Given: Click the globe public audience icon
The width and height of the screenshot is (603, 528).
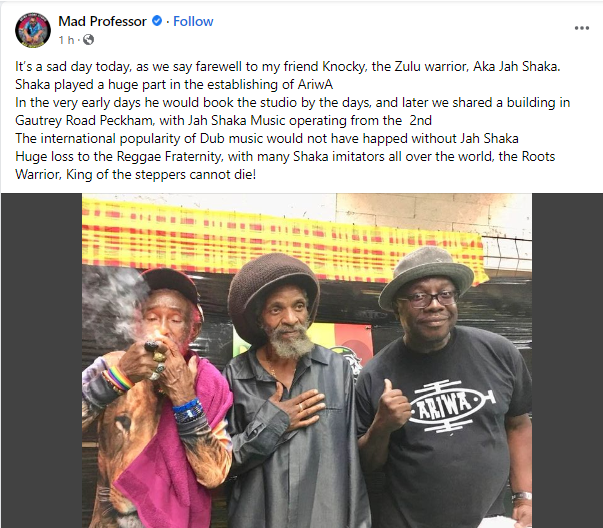Looking at the screenshot, I should pyautogui.click(x=88, y=40).
